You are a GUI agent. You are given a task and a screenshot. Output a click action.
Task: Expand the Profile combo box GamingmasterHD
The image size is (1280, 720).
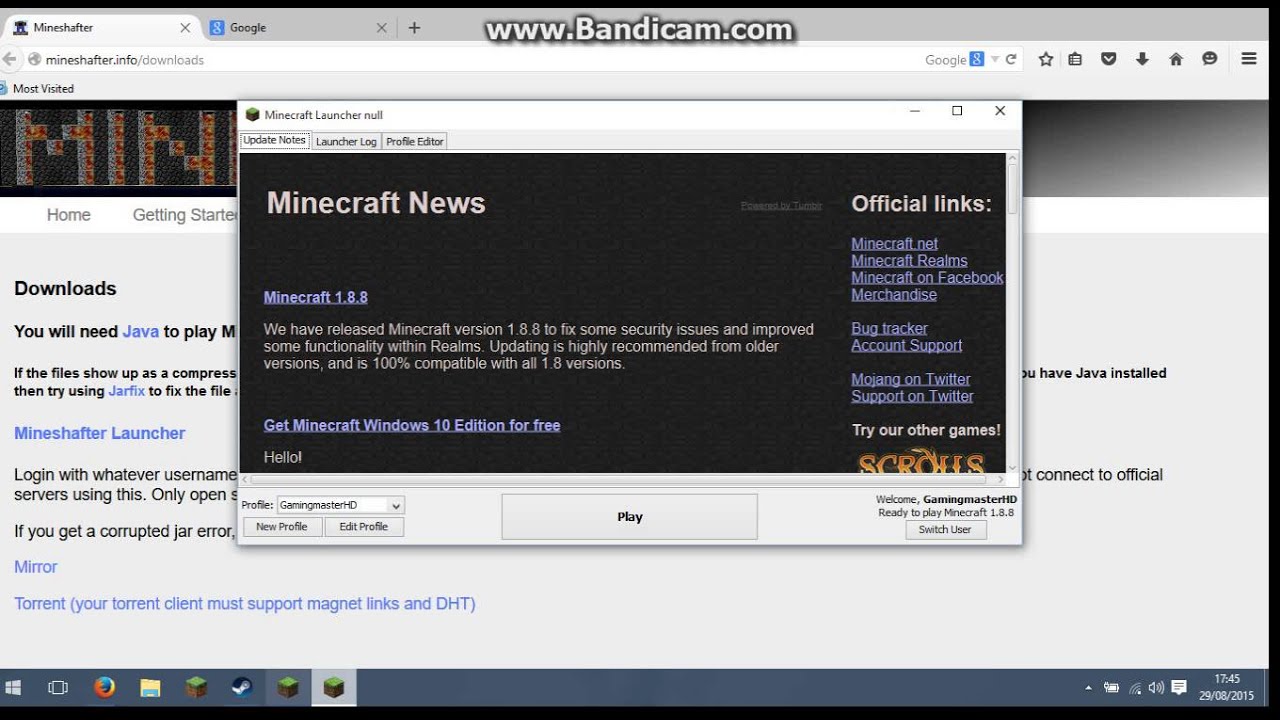pyautogui.click(x=340, y=505)
